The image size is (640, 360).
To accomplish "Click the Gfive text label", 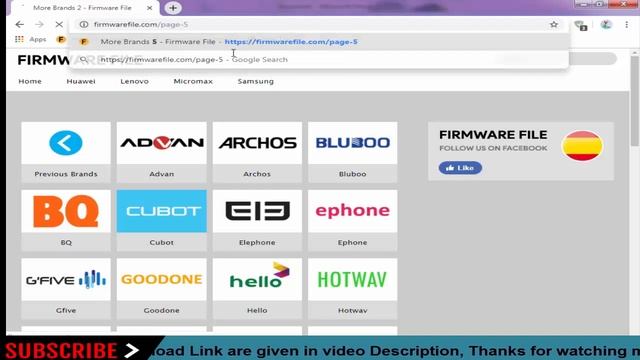I will pos(66,311).
